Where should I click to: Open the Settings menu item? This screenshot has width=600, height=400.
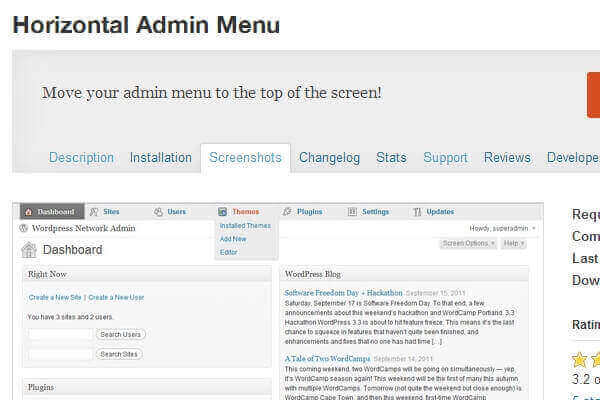(x=375, y=212)
